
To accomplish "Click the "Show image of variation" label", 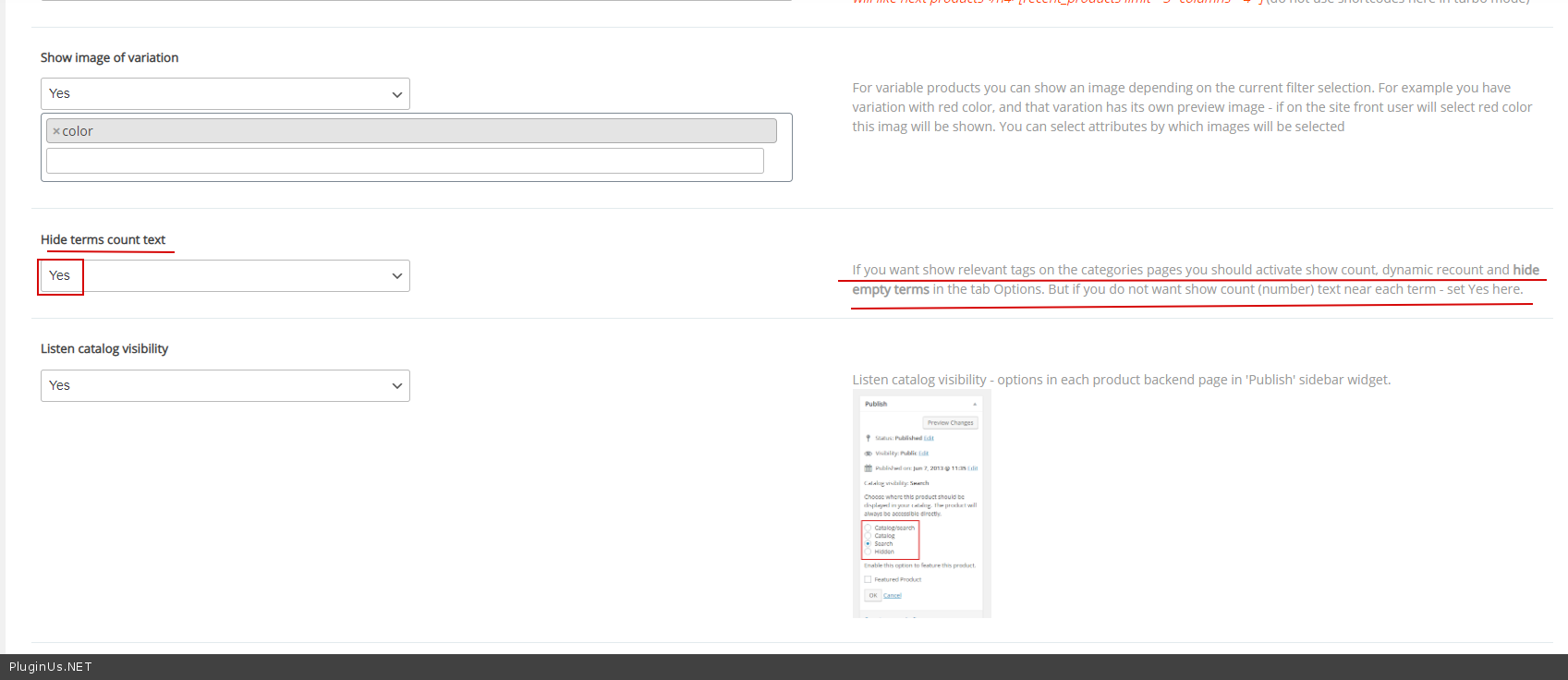I will 110,57.
